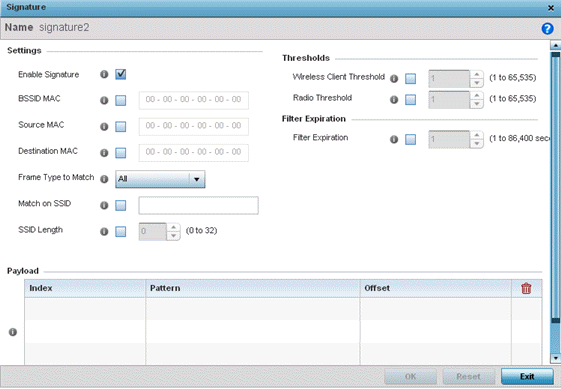Decrease the SSID Length spinner value
Viewport: 561px width, 389px height.
pos(174,236)
